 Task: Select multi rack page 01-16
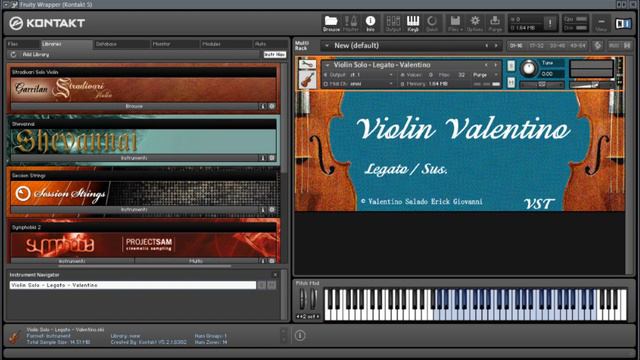(x=516, y=46)
